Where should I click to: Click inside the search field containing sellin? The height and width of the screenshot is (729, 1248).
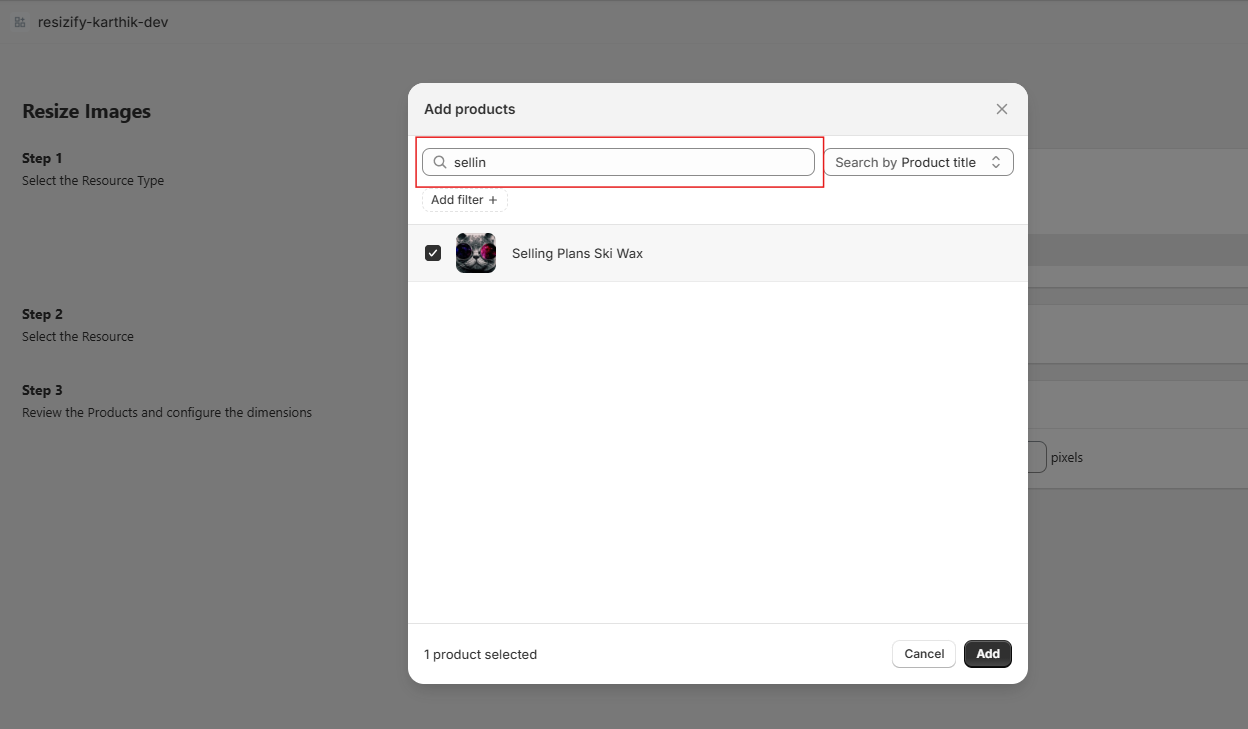(620, 161)
